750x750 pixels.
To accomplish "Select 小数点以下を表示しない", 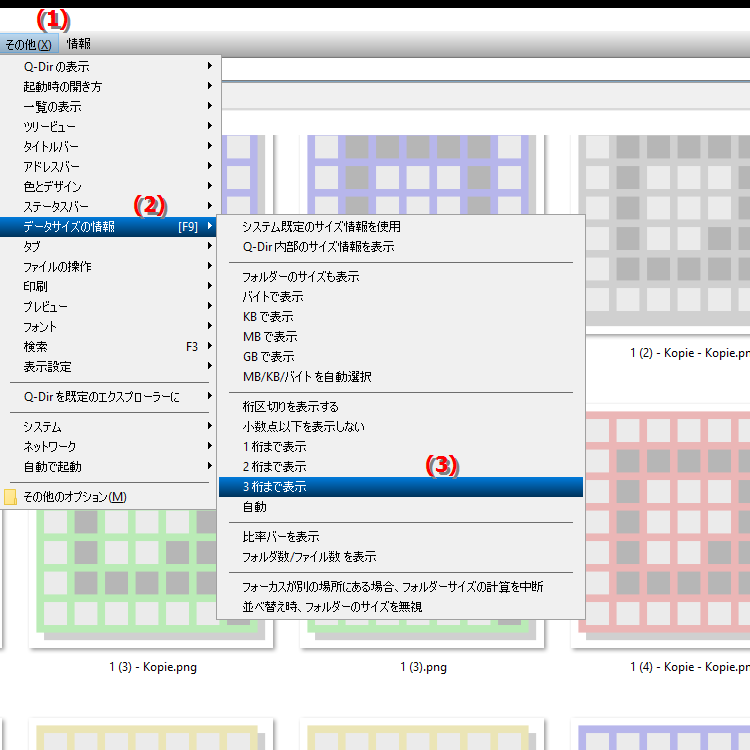I will [401, 427].
